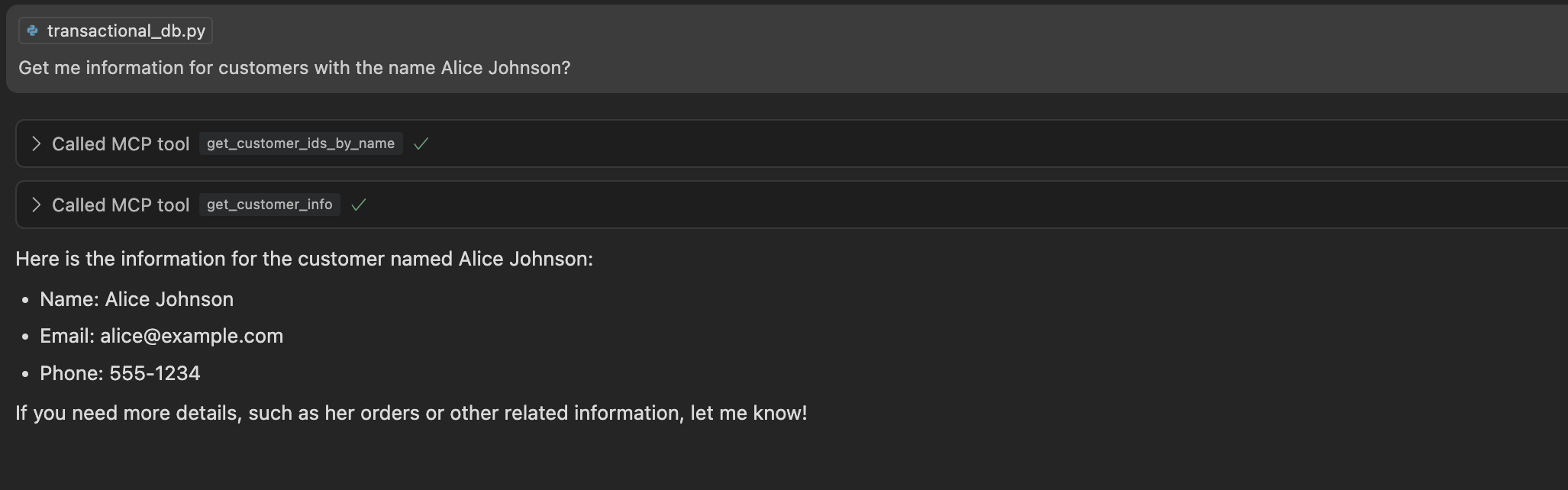Click the get_customer_ids_by_name tool name badge

(300, 143)
